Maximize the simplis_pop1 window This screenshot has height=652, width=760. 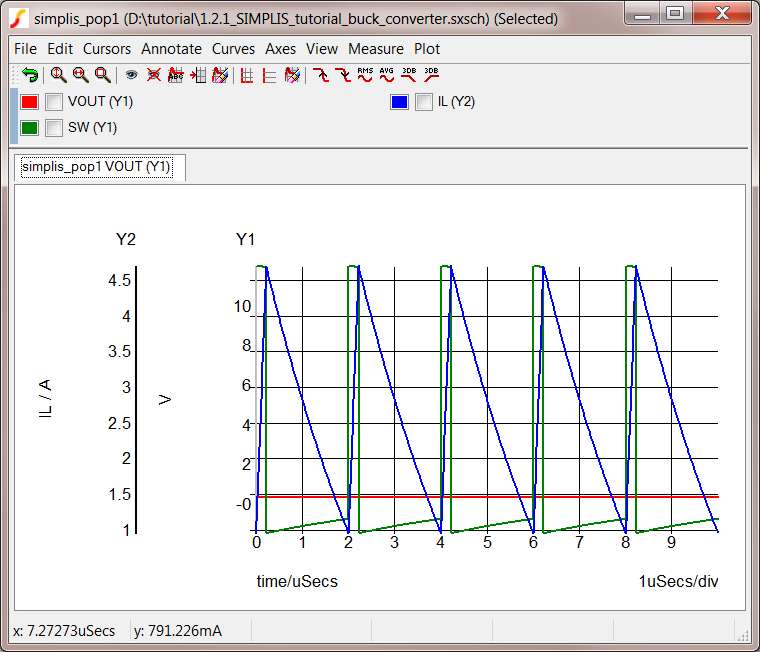tap(675, 14)
